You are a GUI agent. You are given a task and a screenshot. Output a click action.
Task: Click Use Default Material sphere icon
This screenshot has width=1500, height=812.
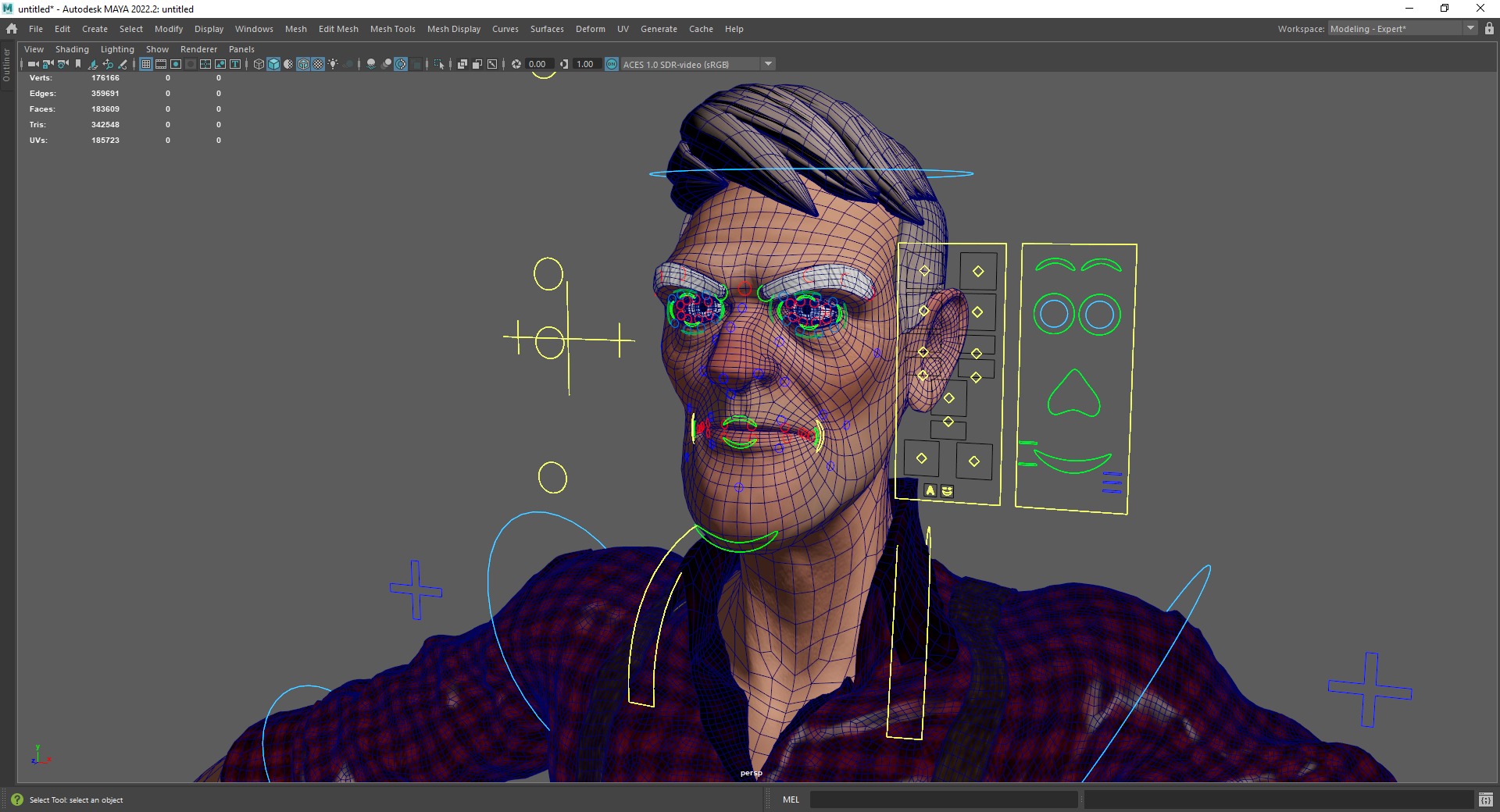pos(288,64)
